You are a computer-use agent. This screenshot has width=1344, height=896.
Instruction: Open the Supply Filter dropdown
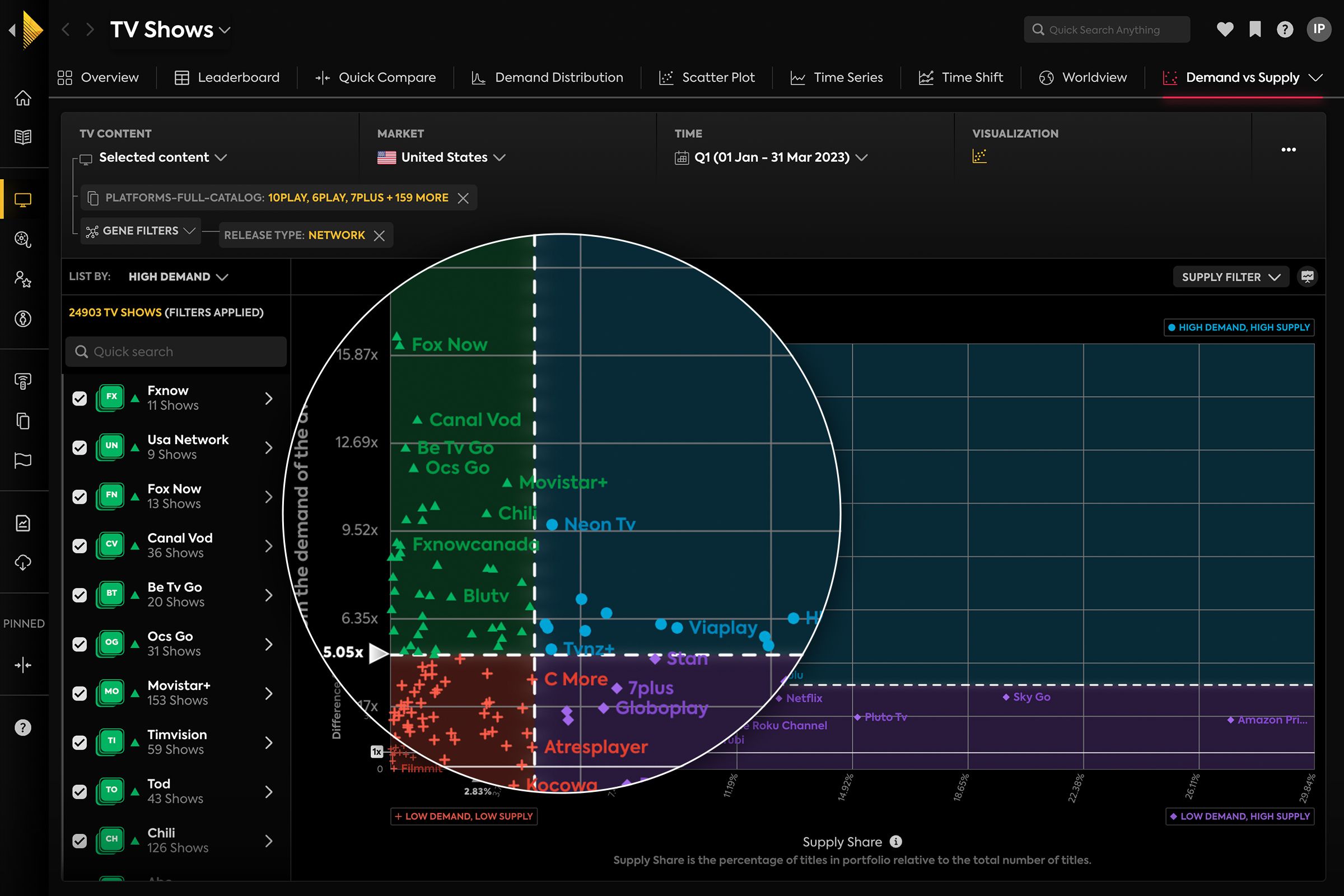click(1231, 277)
